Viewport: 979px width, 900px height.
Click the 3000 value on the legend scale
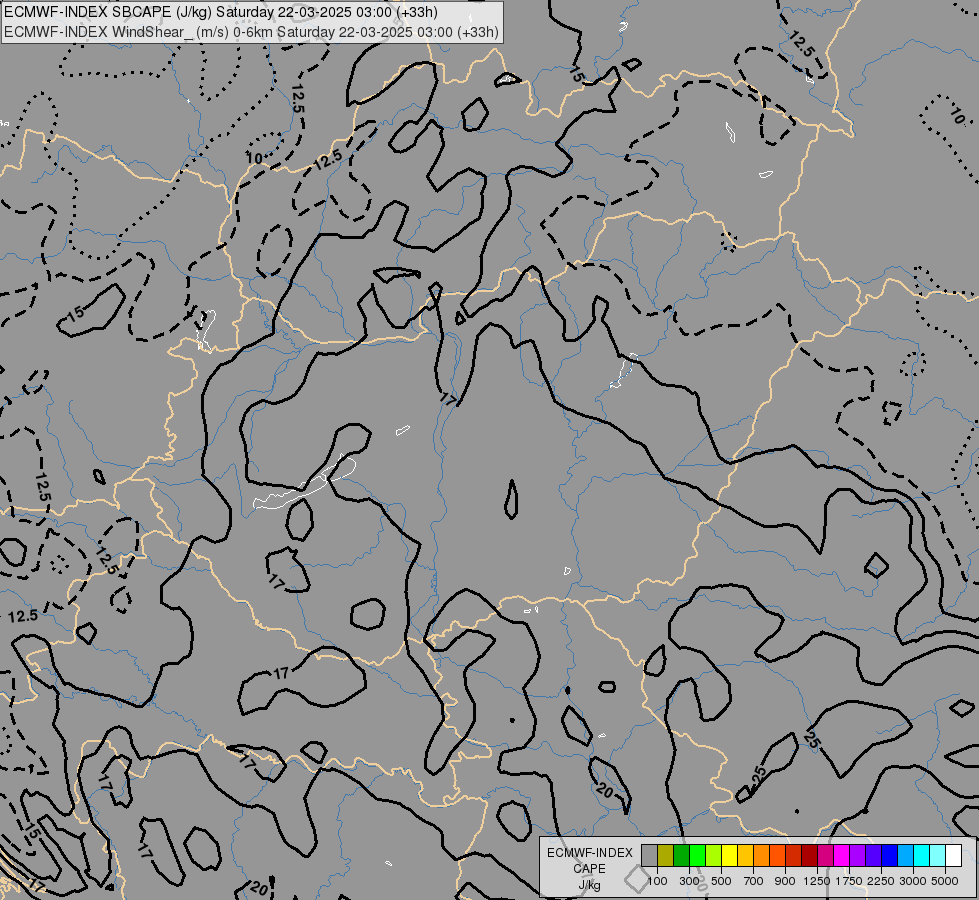[x=913, y=881]
